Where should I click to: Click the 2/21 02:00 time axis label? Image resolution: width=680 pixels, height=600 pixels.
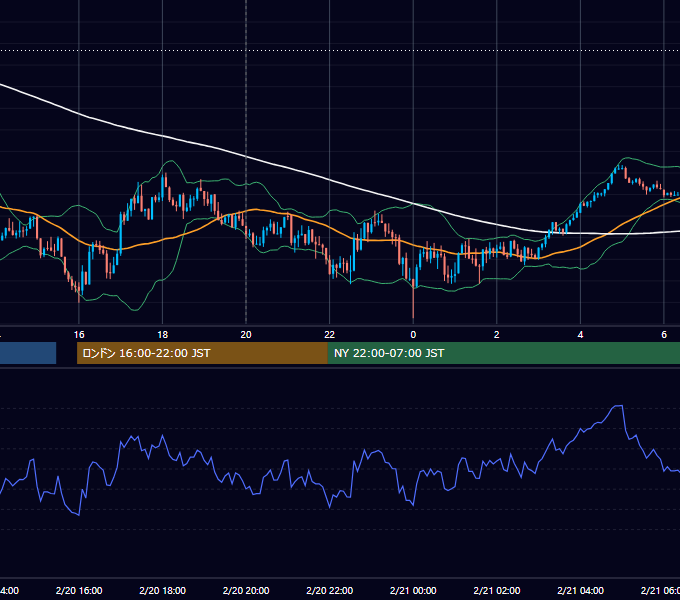pos(497,590)
